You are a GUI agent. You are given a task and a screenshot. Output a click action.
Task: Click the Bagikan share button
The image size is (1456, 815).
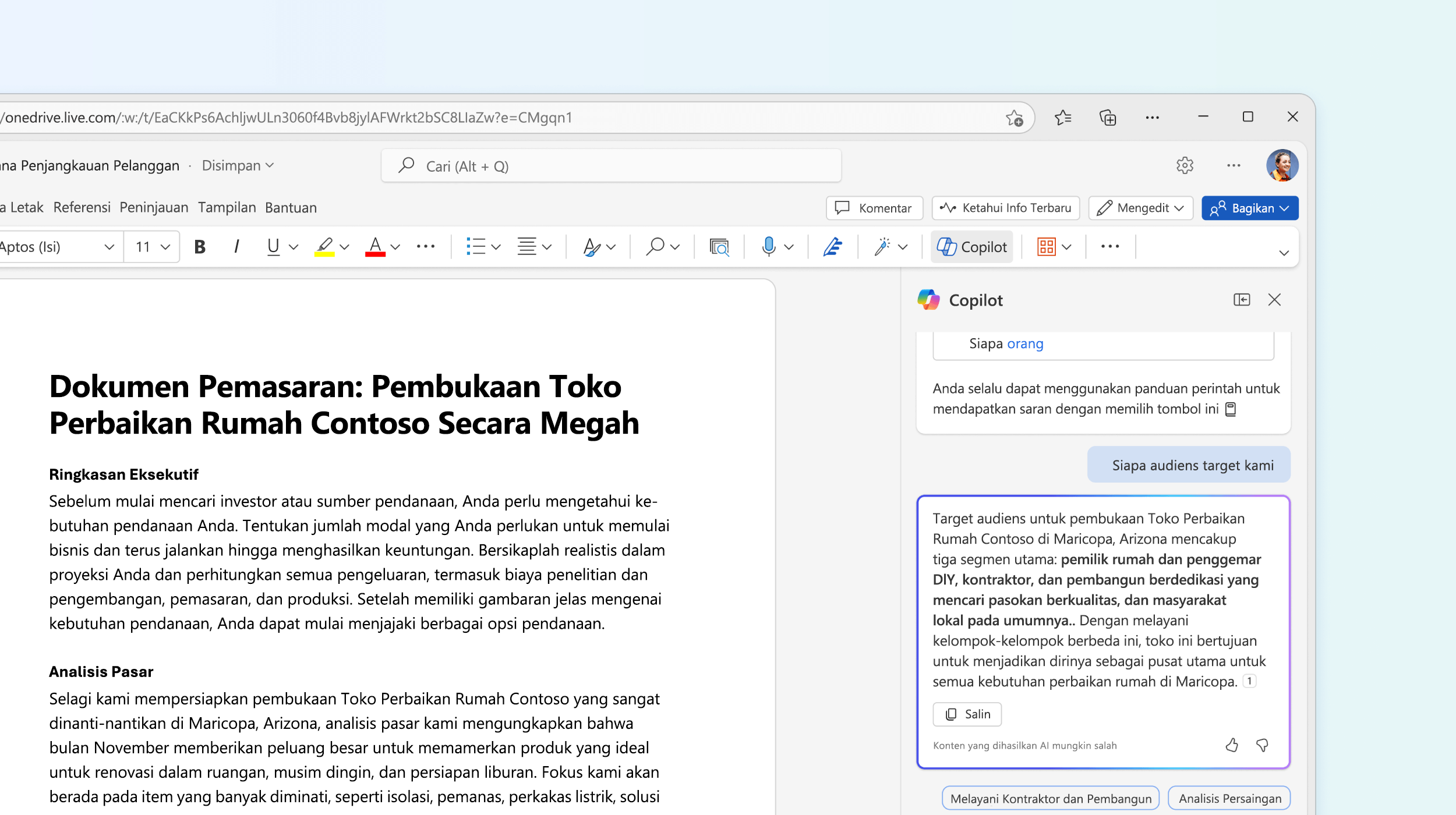1250,208
